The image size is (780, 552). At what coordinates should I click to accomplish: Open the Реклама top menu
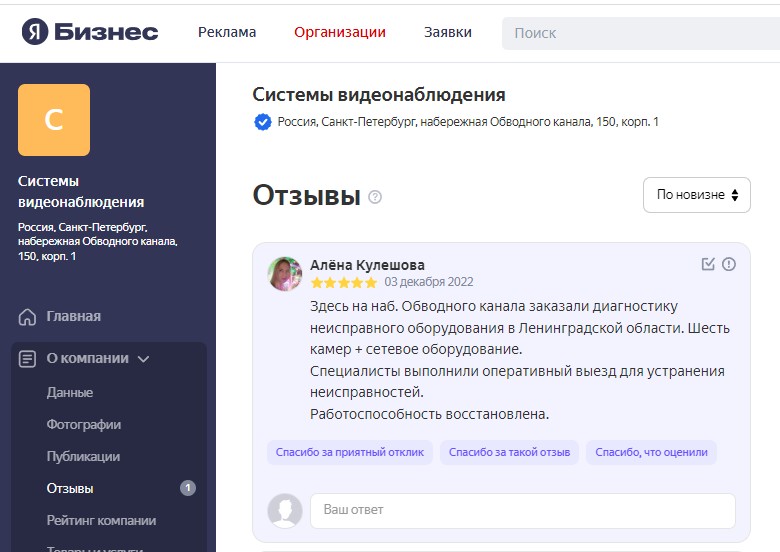(x=227, y=32)
